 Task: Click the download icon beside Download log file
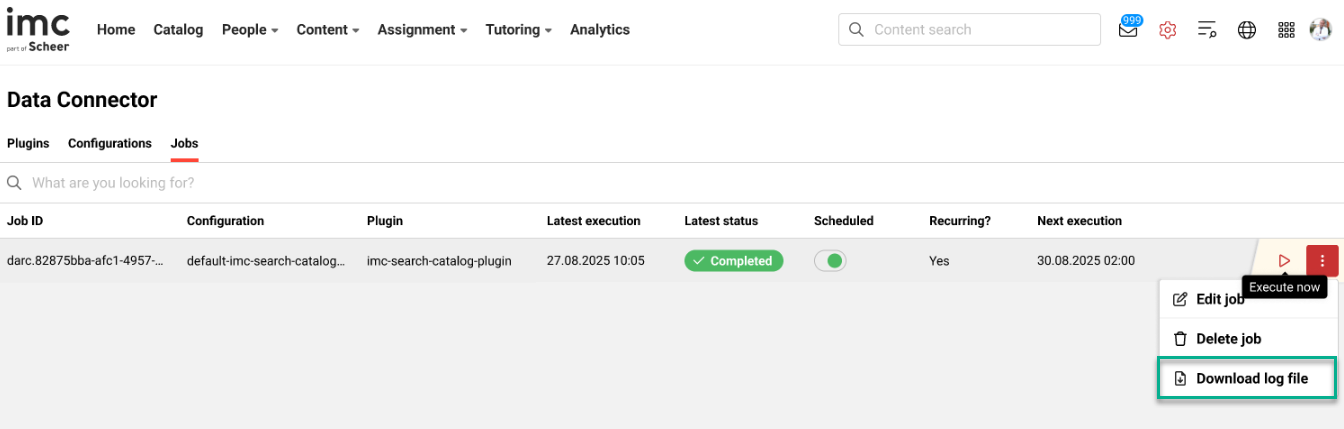coord(1180,378)
